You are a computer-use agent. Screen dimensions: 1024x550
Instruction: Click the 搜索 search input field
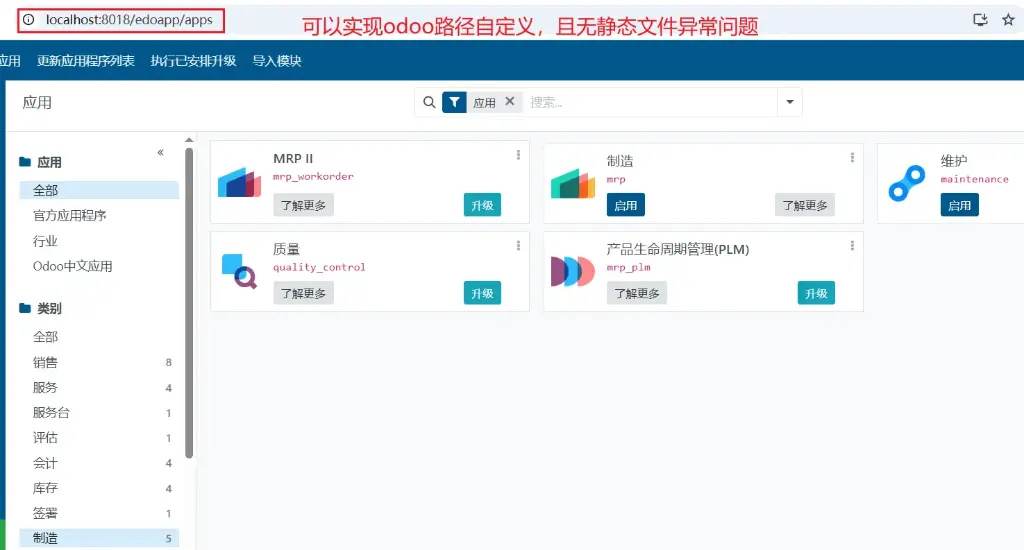(650, 103)
